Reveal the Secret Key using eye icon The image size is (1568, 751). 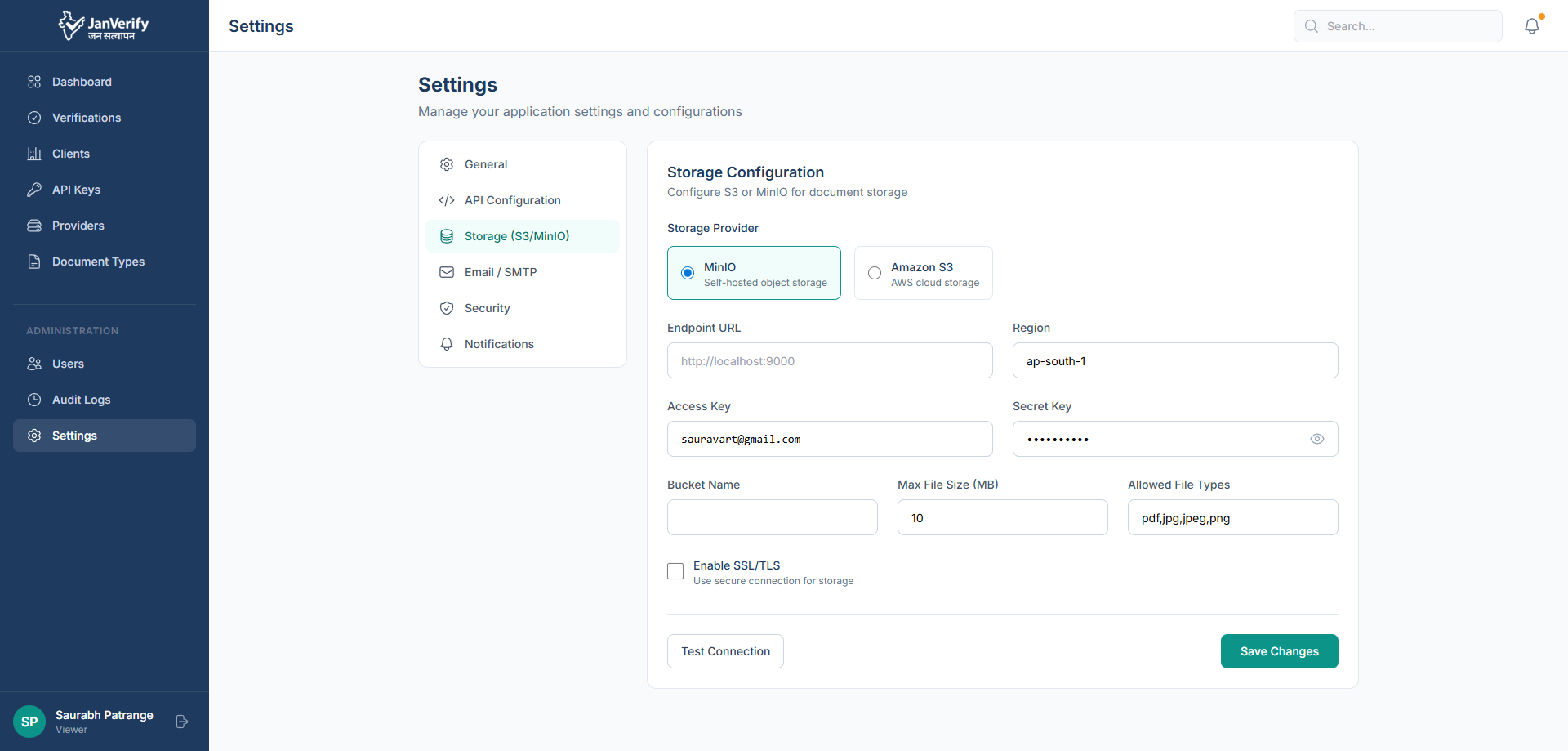1316,439
